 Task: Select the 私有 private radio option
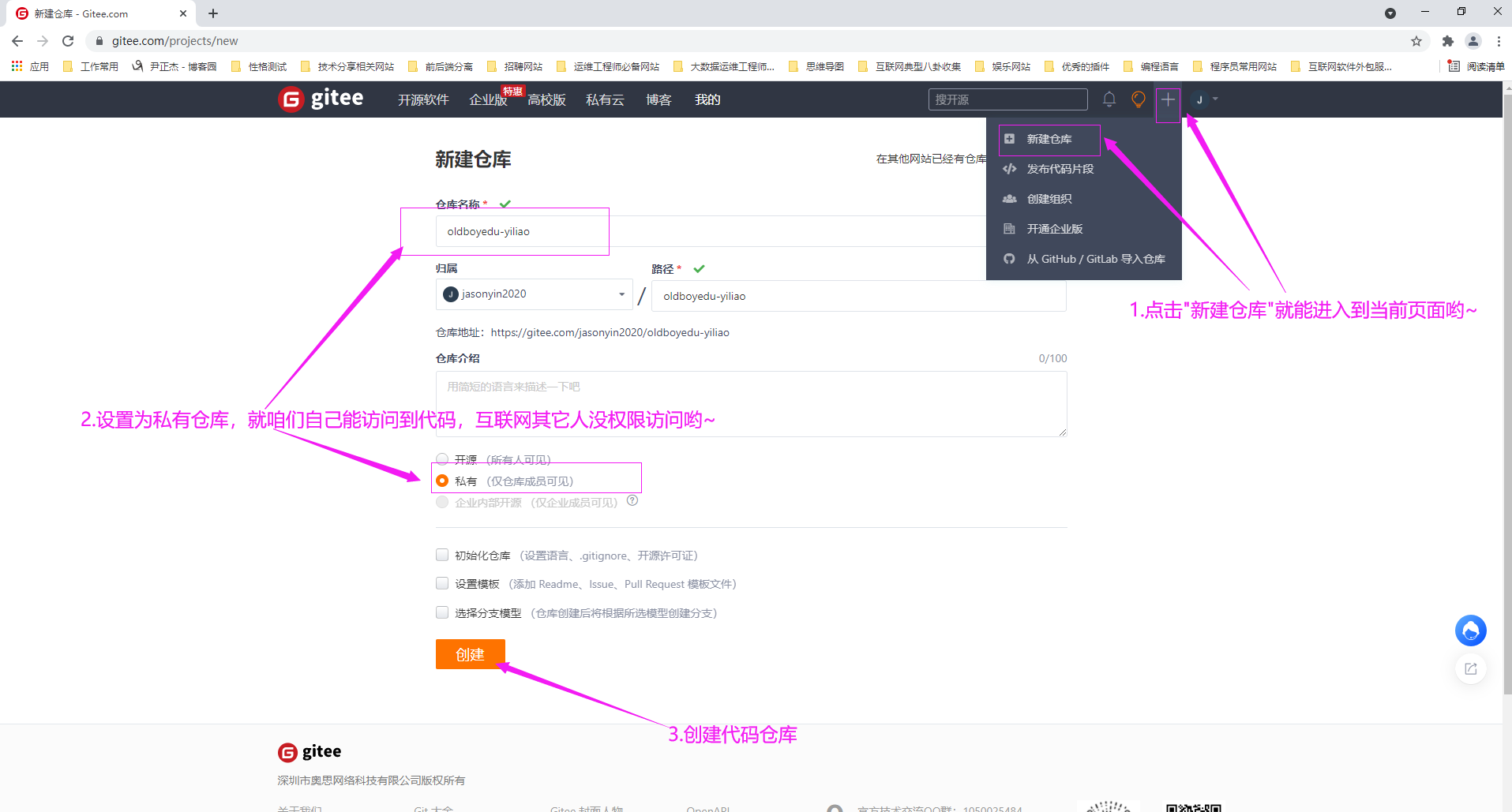coord(442,481)
